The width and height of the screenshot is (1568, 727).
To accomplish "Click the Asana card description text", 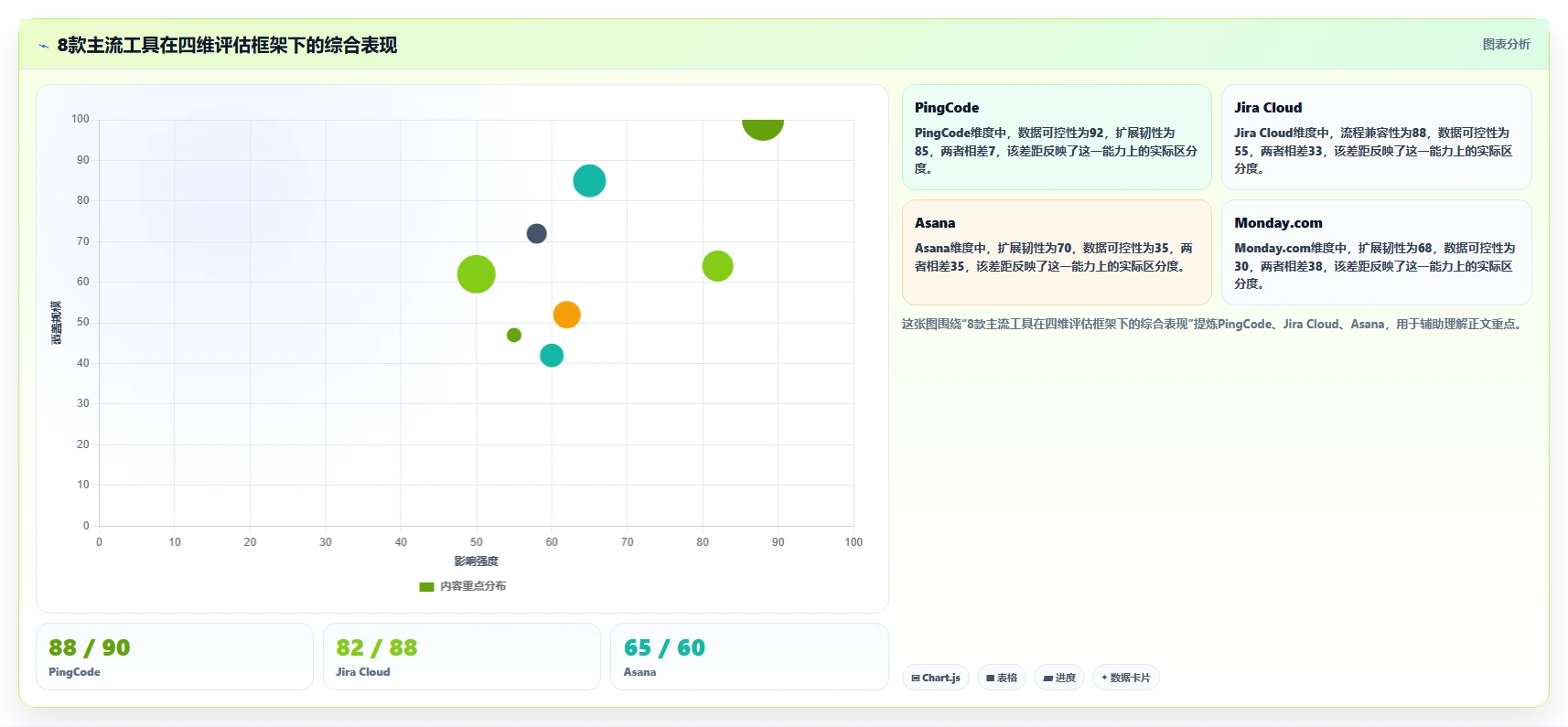I will tap(1054, 257).
